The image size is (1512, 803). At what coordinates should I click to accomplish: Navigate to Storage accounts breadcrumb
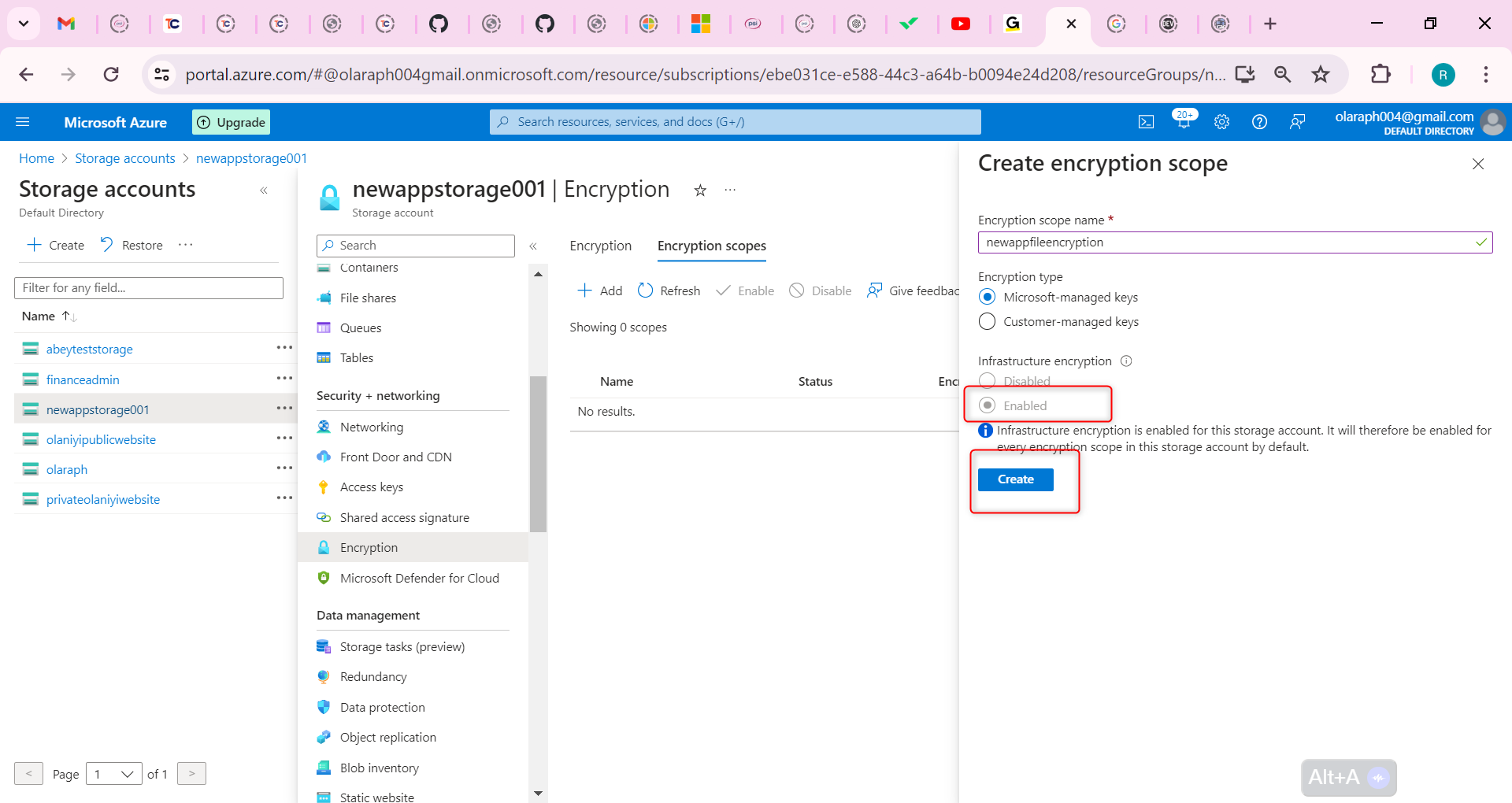click(x=124, y=158)
